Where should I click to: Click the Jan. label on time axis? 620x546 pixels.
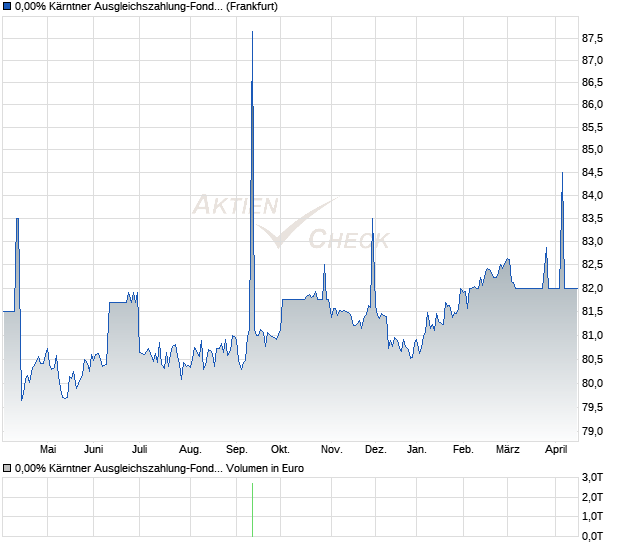417,449
